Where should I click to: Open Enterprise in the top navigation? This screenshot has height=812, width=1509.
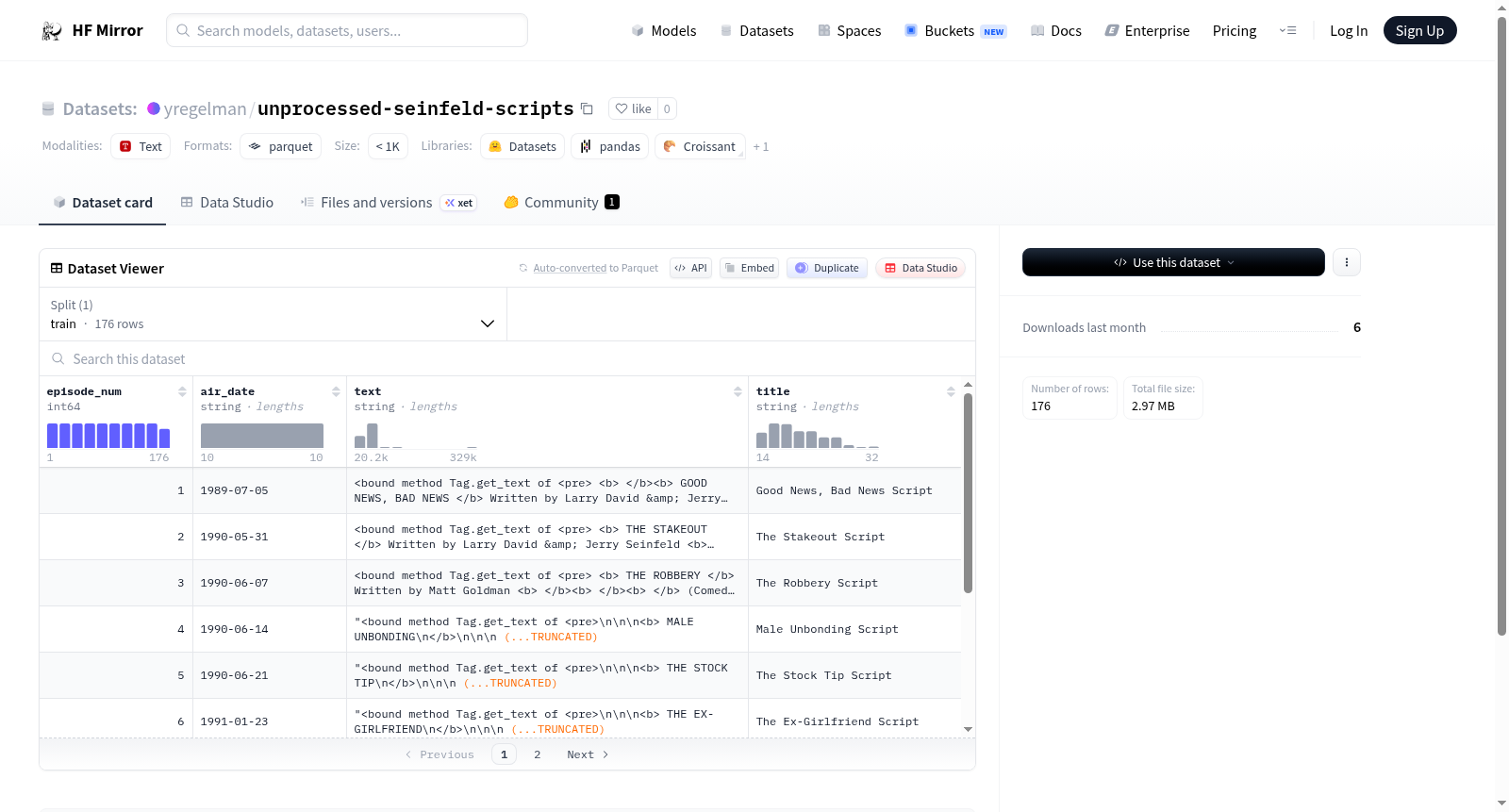1147,31
